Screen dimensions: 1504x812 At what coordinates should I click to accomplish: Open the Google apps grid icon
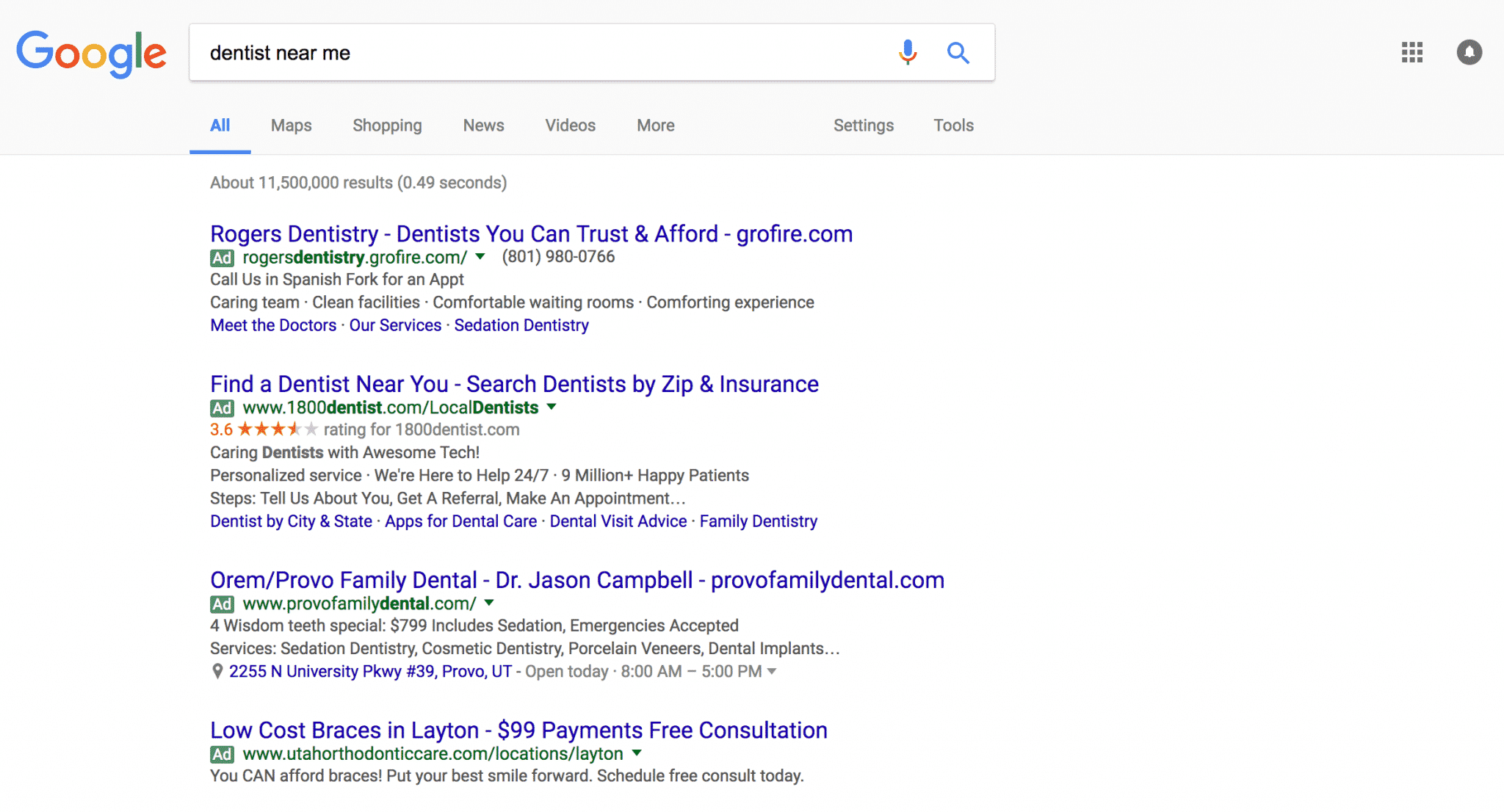pos(1411,52)
